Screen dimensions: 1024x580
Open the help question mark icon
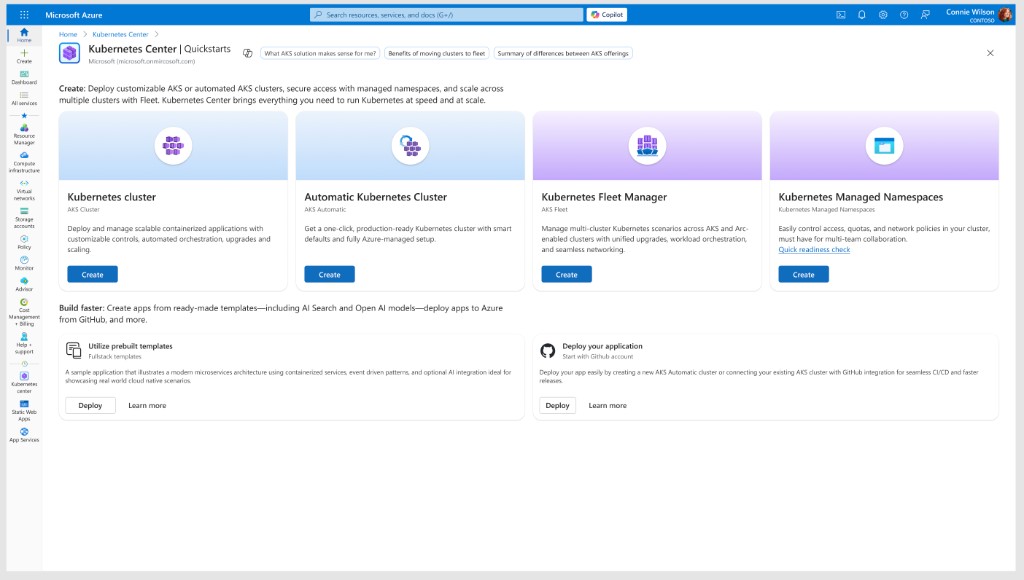click(904, 14)
